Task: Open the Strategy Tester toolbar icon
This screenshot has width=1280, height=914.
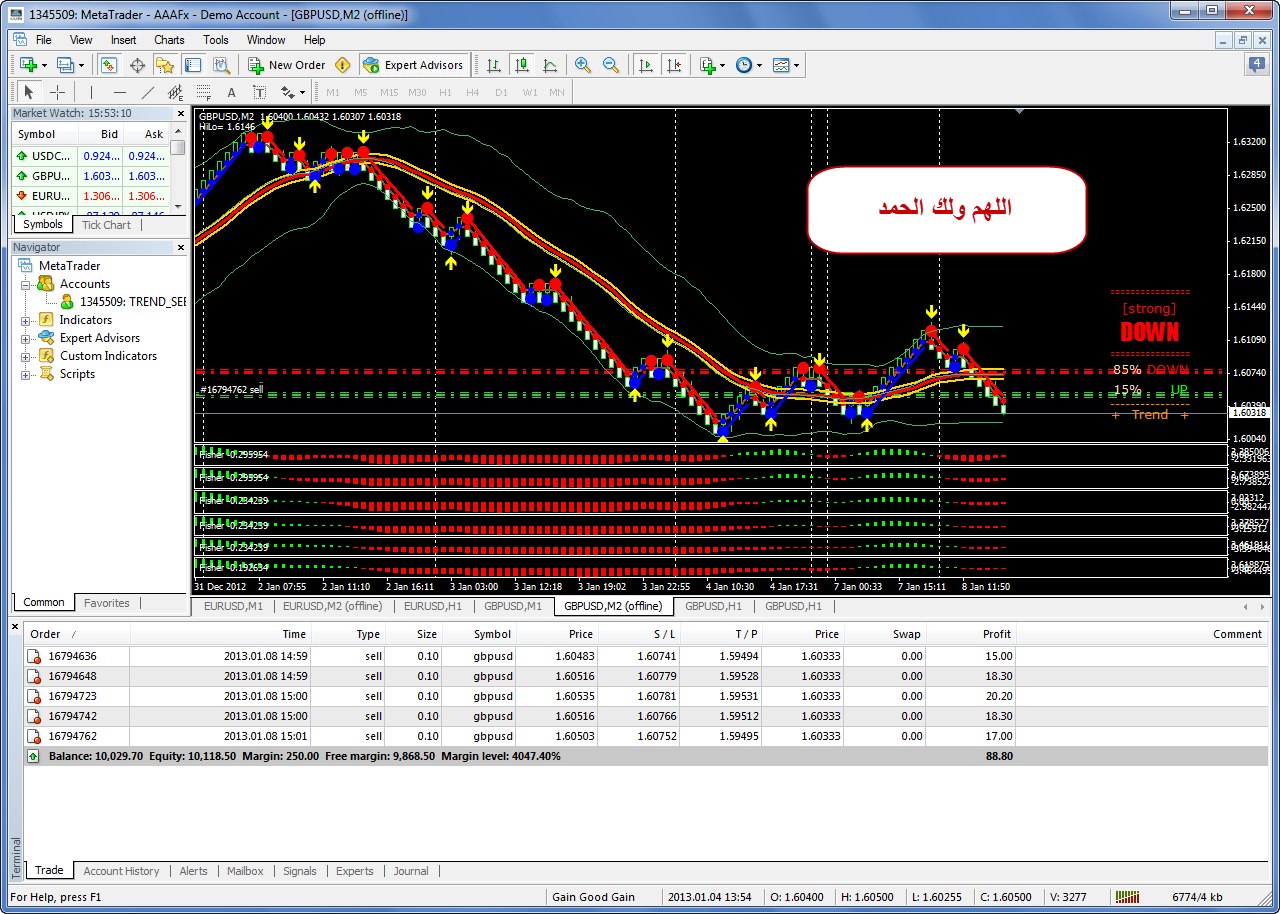Action: (x=221, y=65)
